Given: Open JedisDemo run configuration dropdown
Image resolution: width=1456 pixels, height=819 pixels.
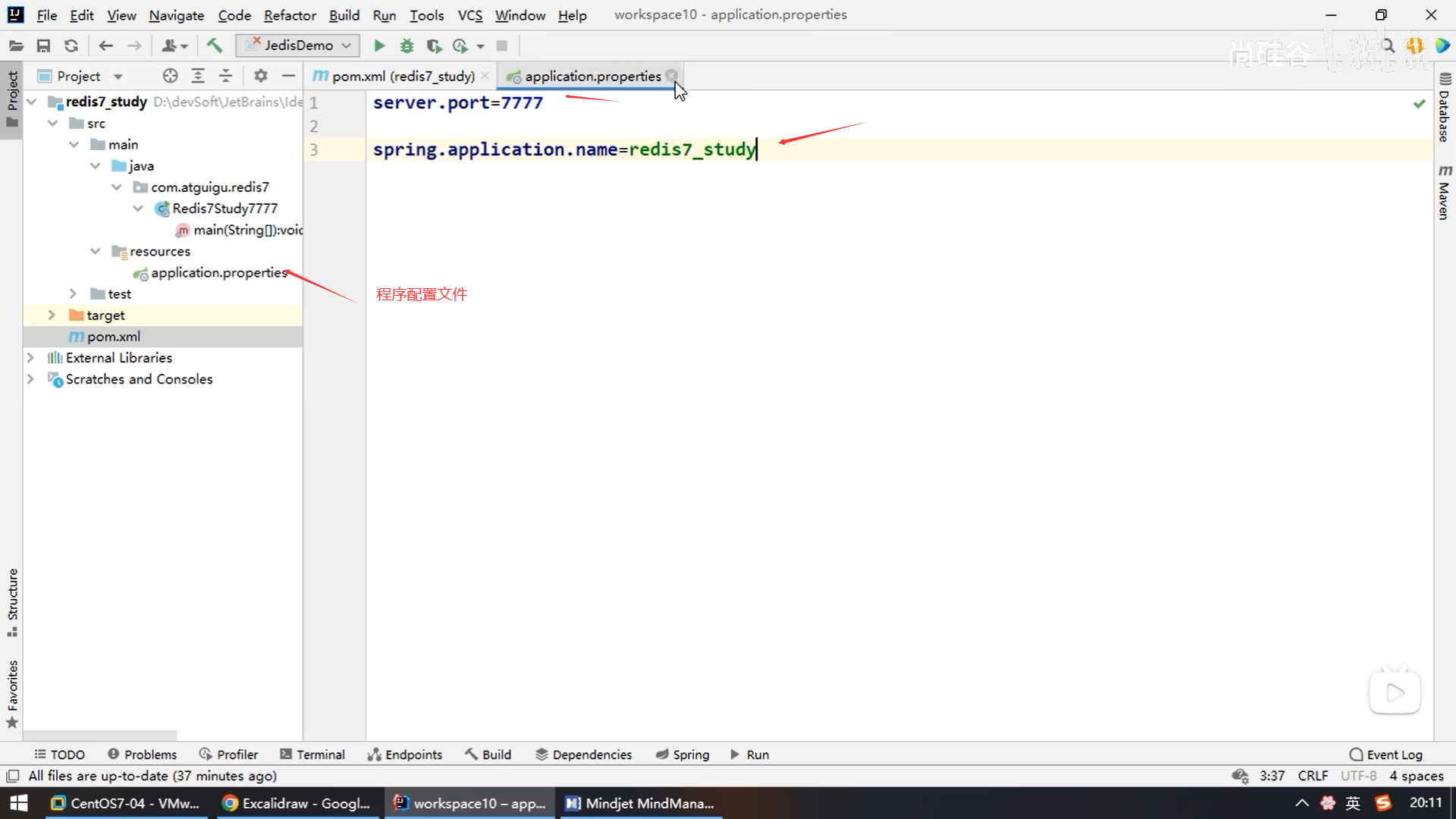Looking at the screenshot, I should 297,45.
